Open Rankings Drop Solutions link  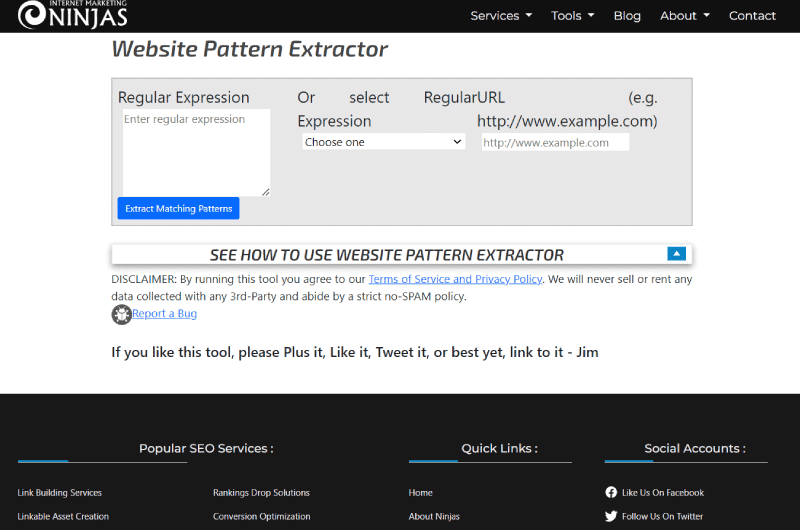(x=261, y=493)
